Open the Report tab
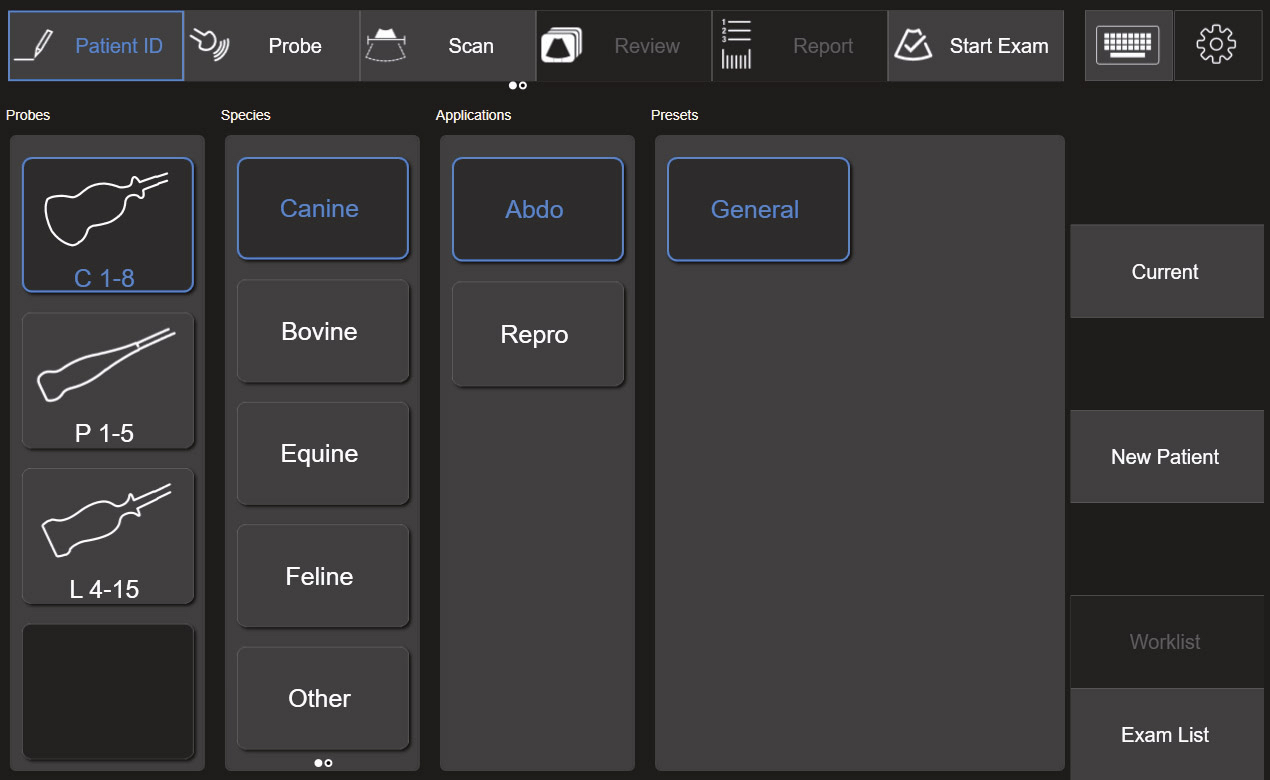 [800, 46]
